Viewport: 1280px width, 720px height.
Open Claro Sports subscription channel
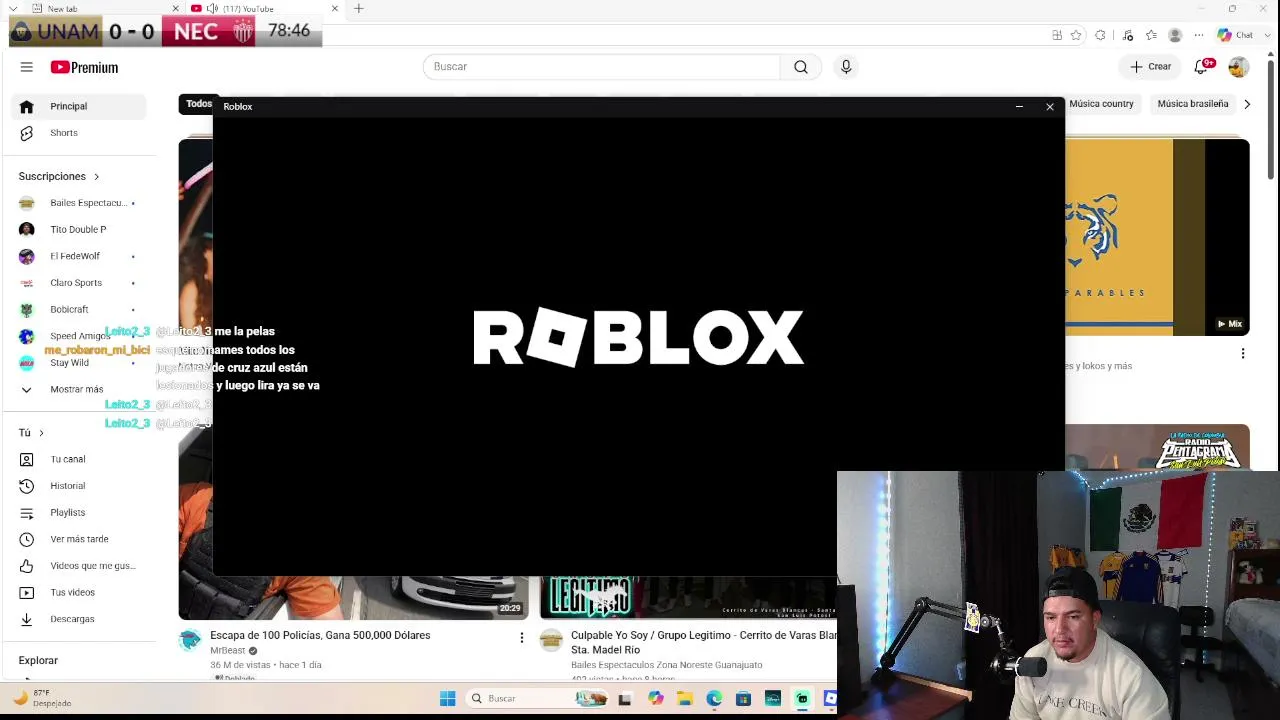(x=75, y=283)
